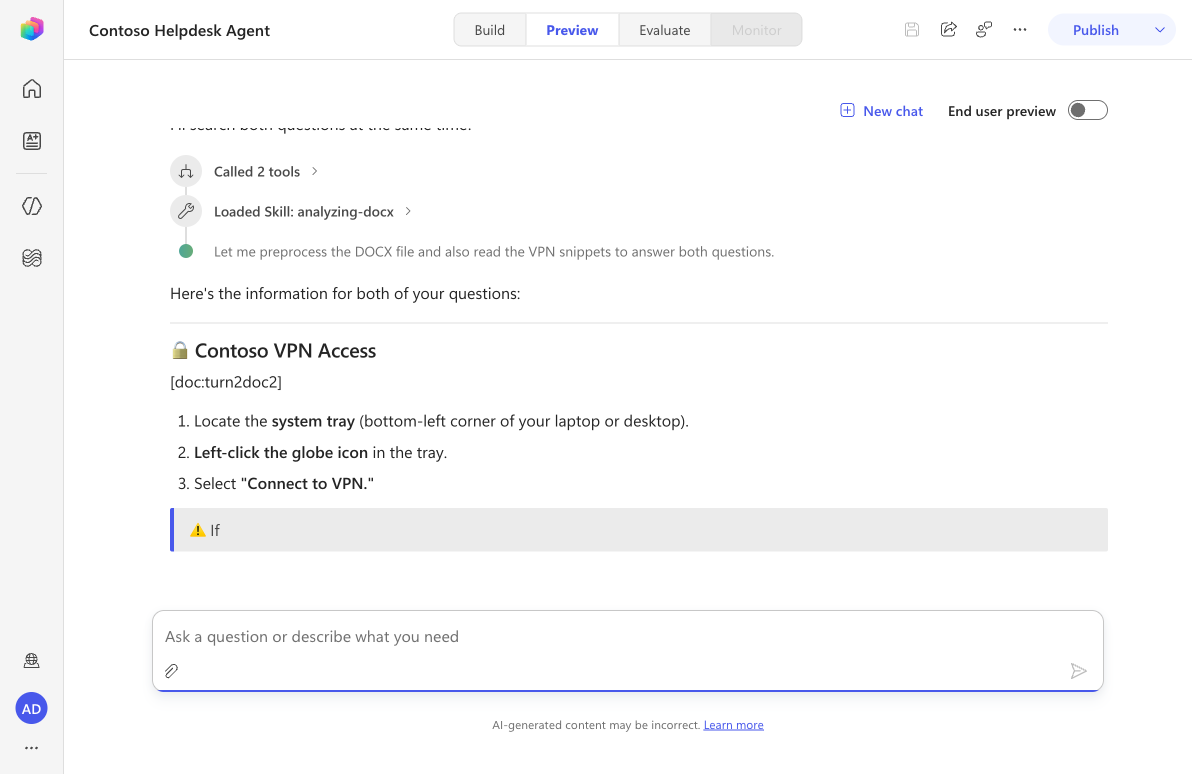1192x774 pixels.
Task: Click the copilot people icon in header
Action: tap(984, 30)
